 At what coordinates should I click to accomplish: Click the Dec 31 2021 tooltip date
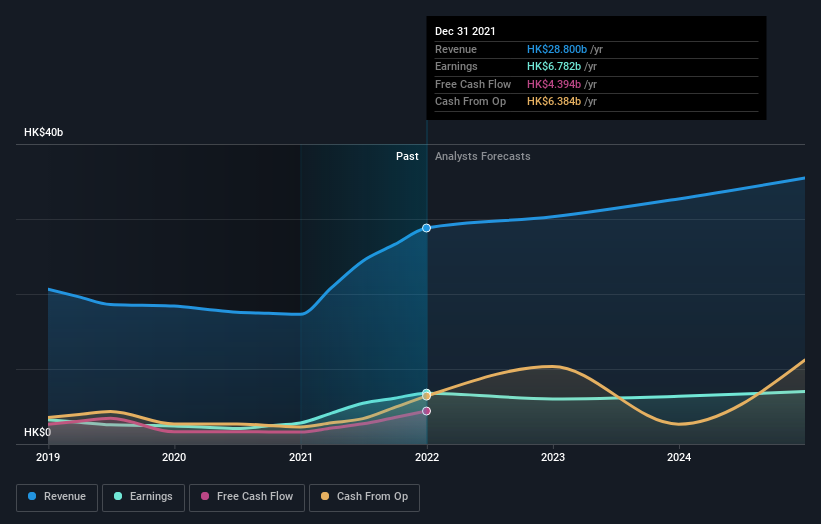465,31
